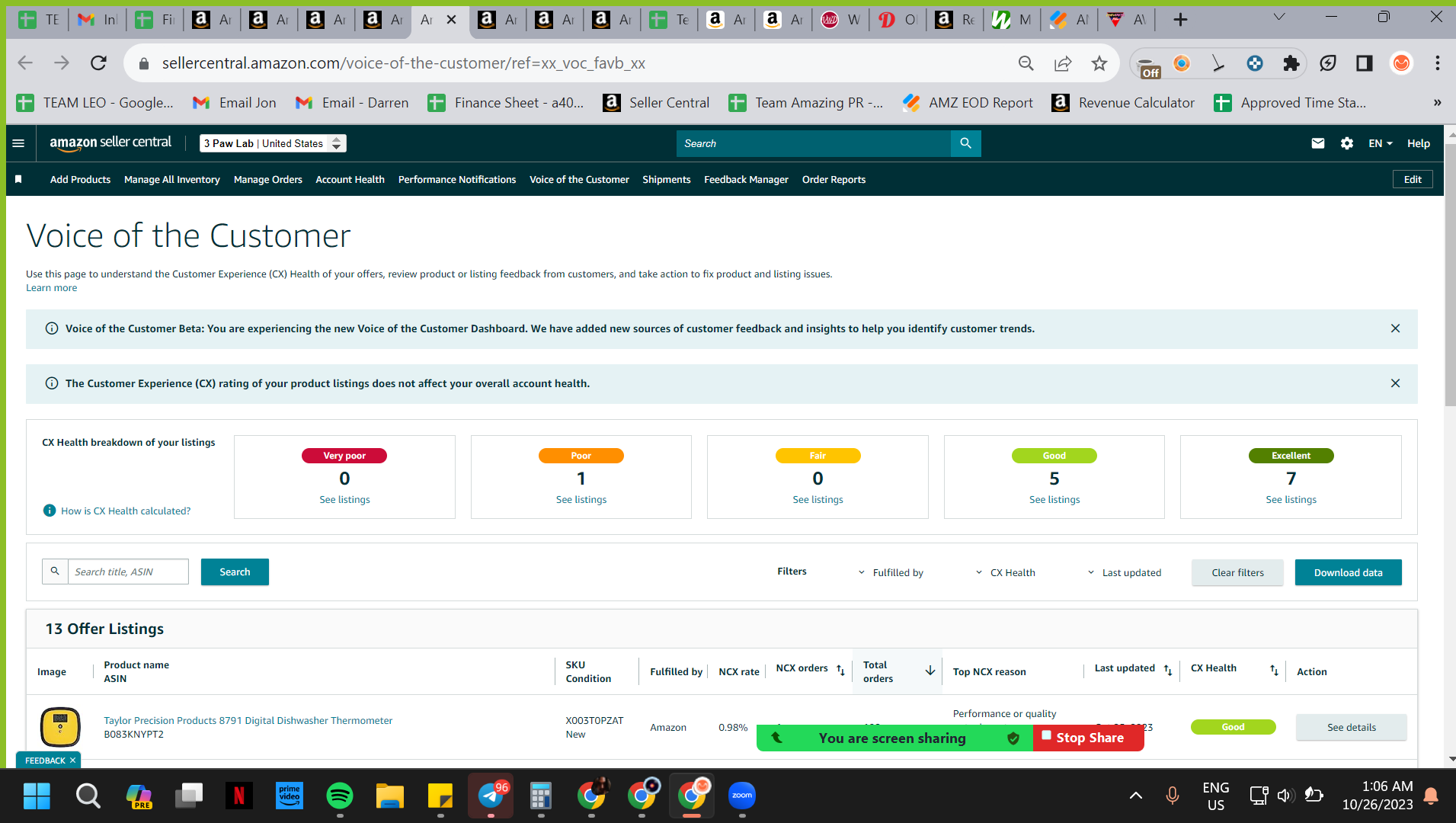Navigate to Account Health
This screenshot has width=1456, height=823.
350,179
